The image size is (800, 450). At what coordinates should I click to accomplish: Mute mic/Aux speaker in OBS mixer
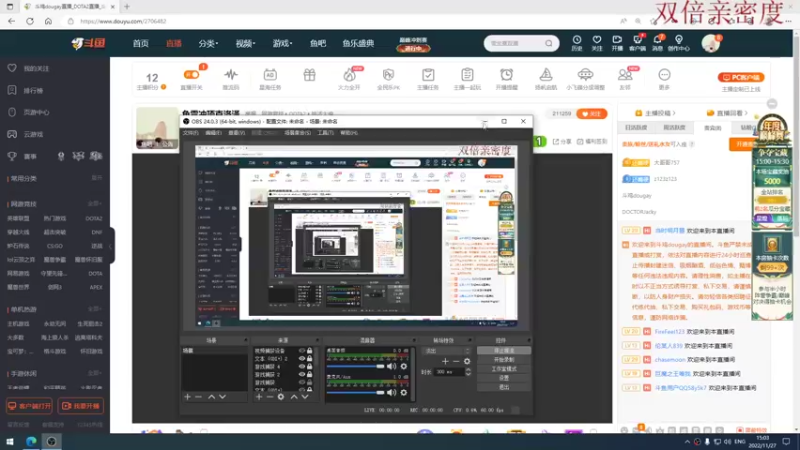click(391, 392)
